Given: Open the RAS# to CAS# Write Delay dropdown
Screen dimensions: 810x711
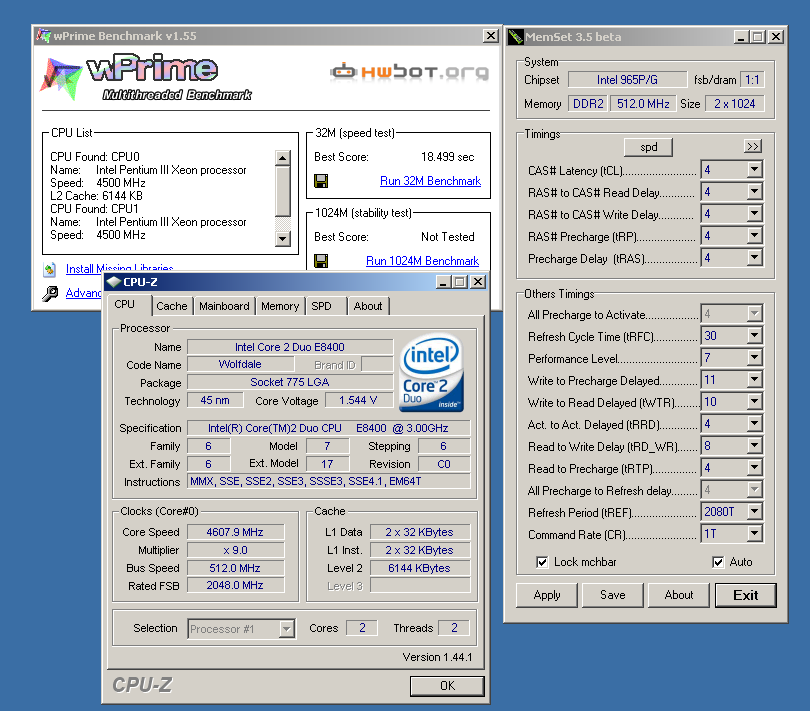Looking at the screenshot, I should [754, 214].
